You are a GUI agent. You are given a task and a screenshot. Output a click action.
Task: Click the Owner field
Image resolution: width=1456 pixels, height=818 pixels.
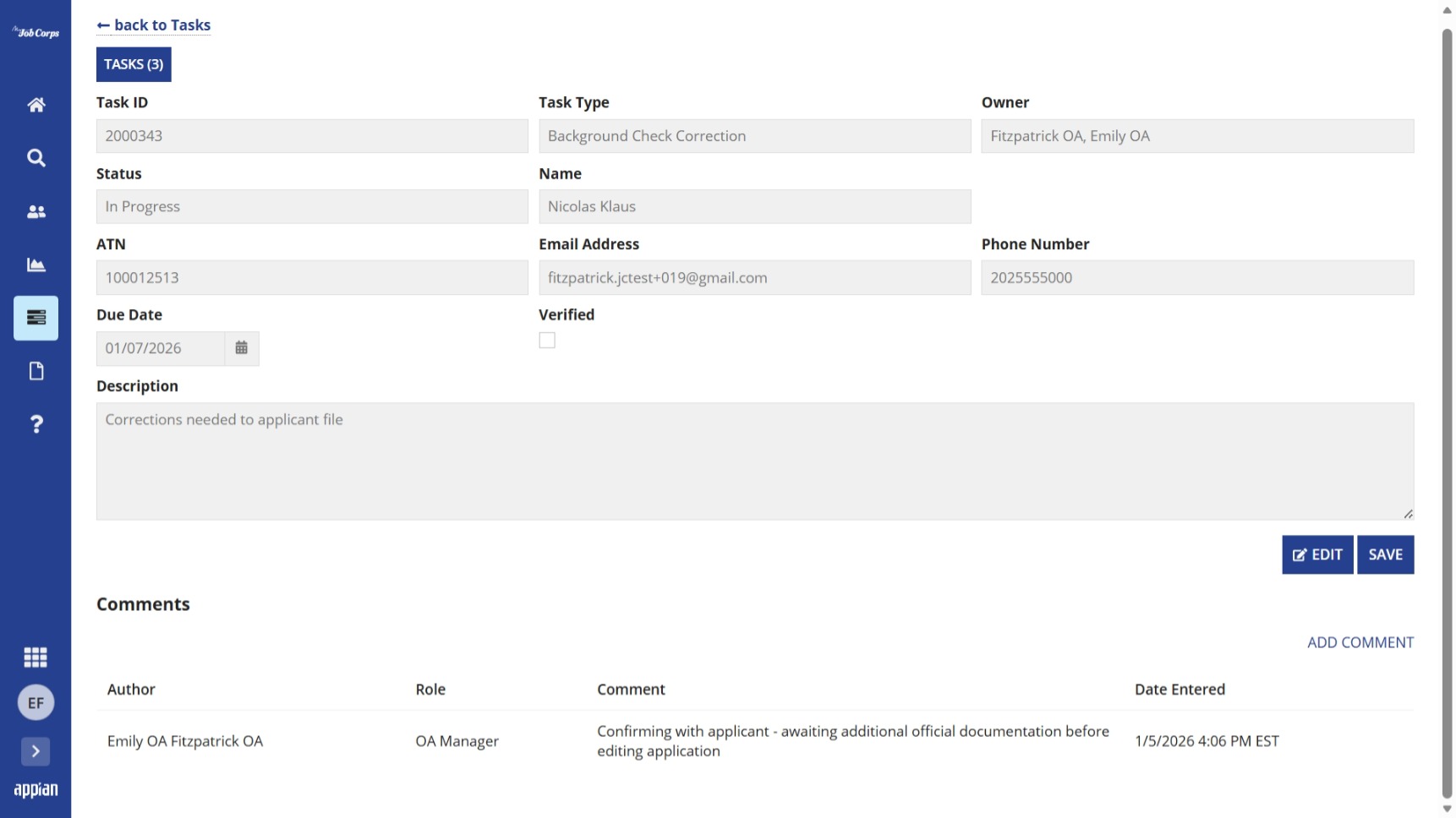(x=1197, y=136)
